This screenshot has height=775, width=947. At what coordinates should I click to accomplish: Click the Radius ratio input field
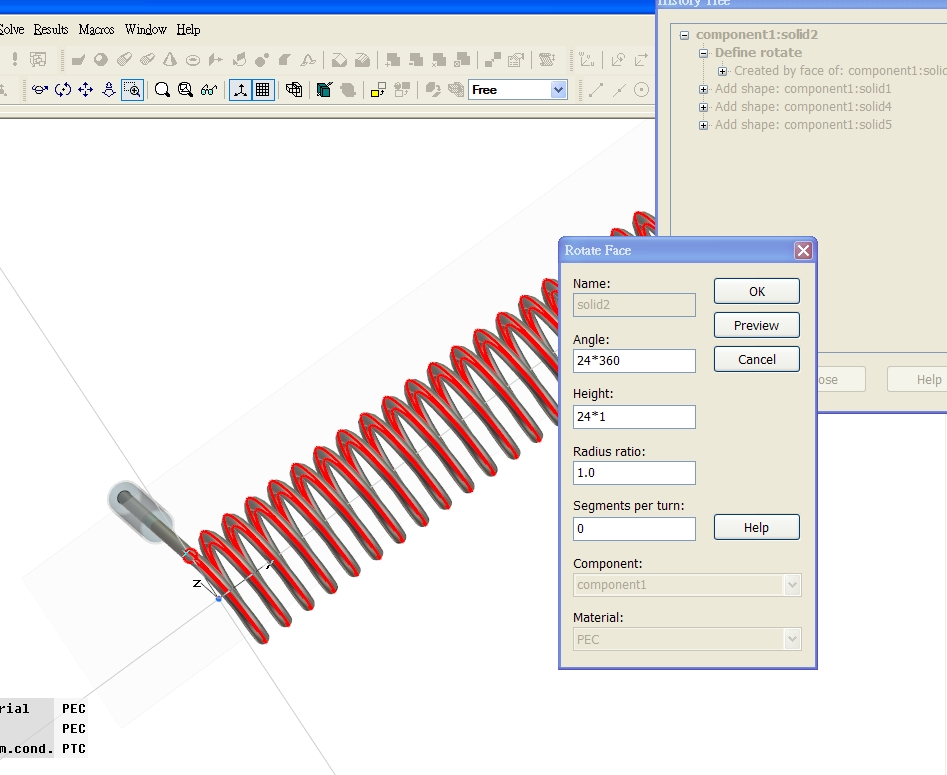634,473
